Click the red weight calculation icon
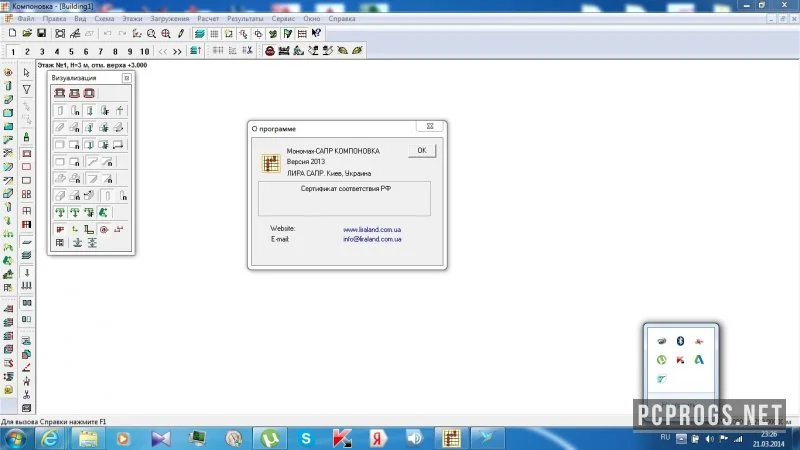Screen dimensions: 800x450 [x=270, y=51]
